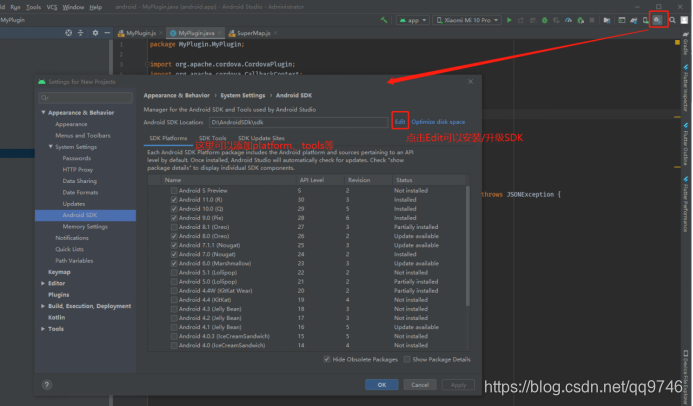Click the Run Anything terminal icon
The height and width of the screenshot is (406, 693).
pyautogui.click(x=621, y=20)
